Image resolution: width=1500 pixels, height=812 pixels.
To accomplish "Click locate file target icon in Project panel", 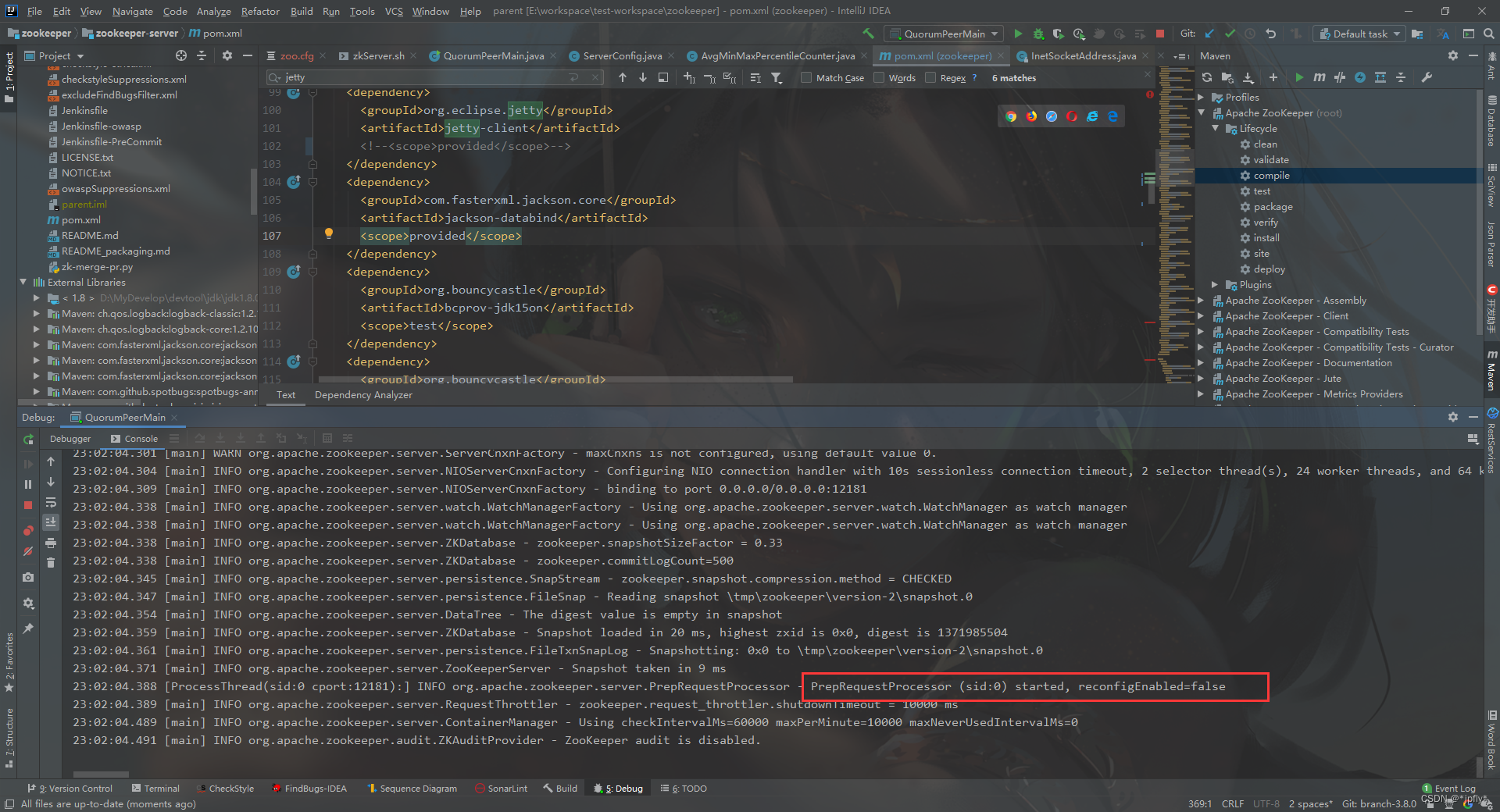I will pyautogui.click(x=181, y=55).
